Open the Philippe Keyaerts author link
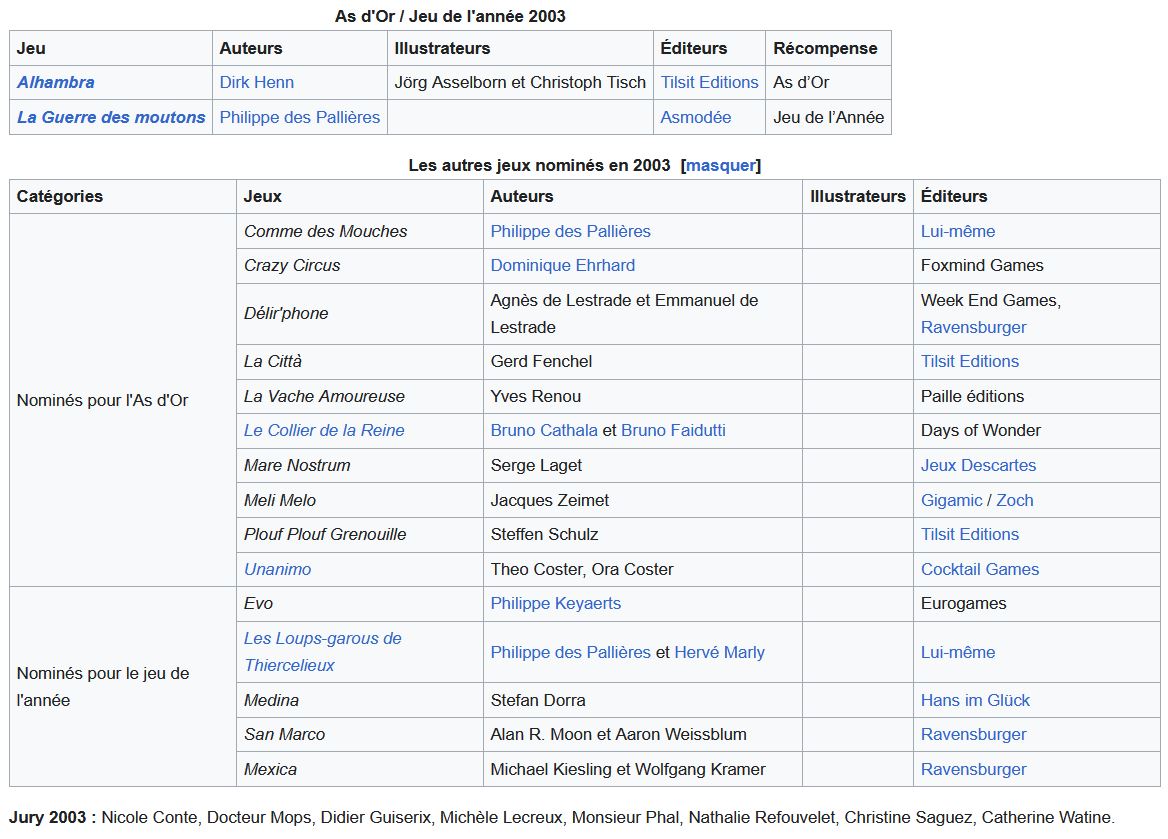1168x839 pixels. click(556, 604)
